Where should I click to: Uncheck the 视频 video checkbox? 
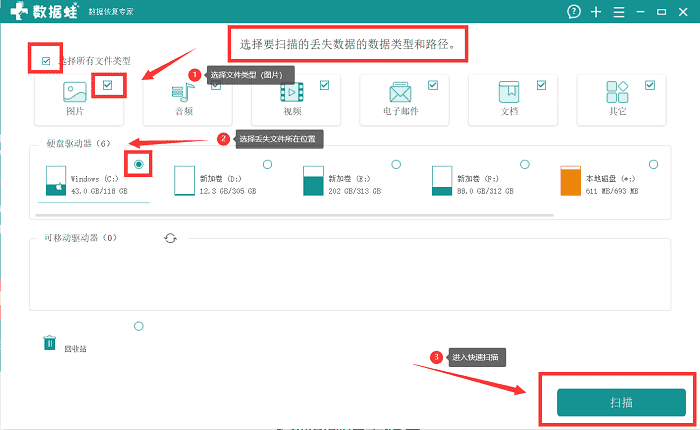pos(325,85)
